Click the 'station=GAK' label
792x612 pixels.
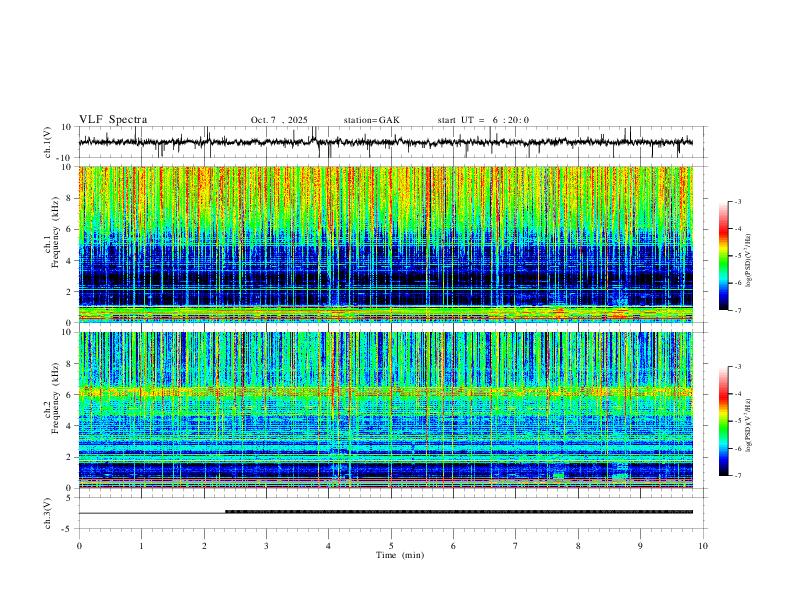pos(371,120)
